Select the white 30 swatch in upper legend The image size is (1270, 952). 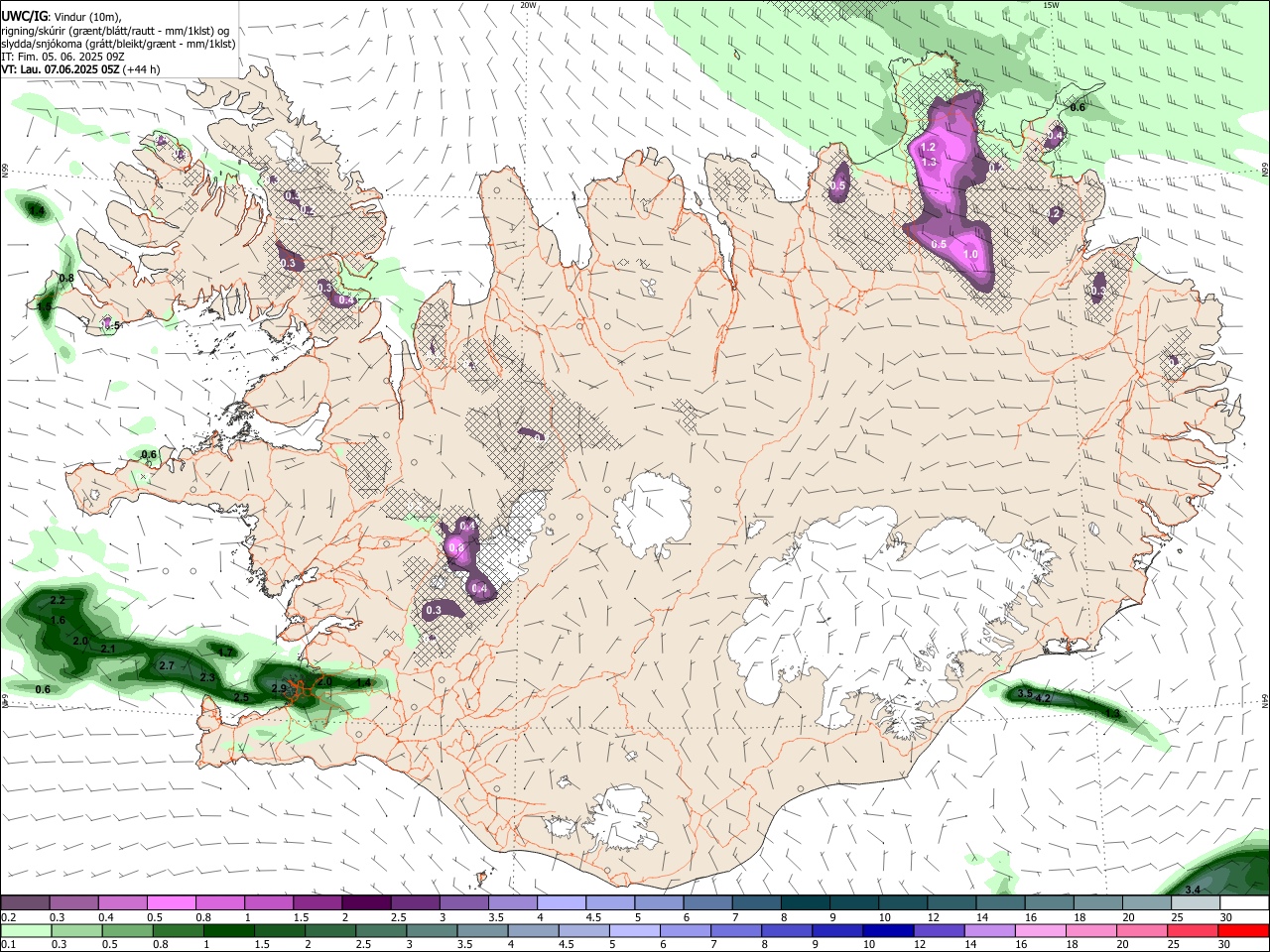point(1244,903)
